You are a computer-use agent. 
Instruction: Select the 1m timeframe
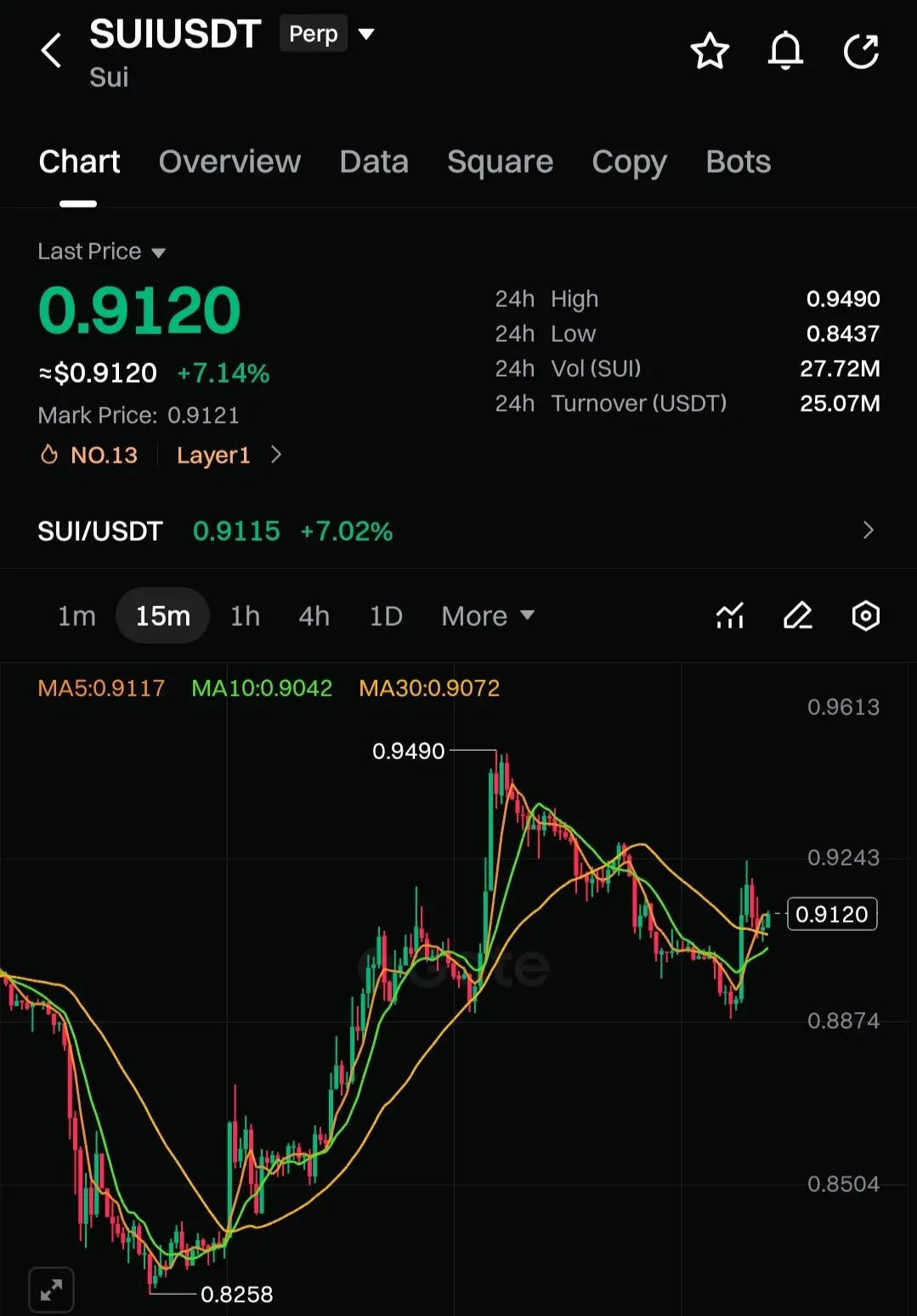click(x=76, y=615)
